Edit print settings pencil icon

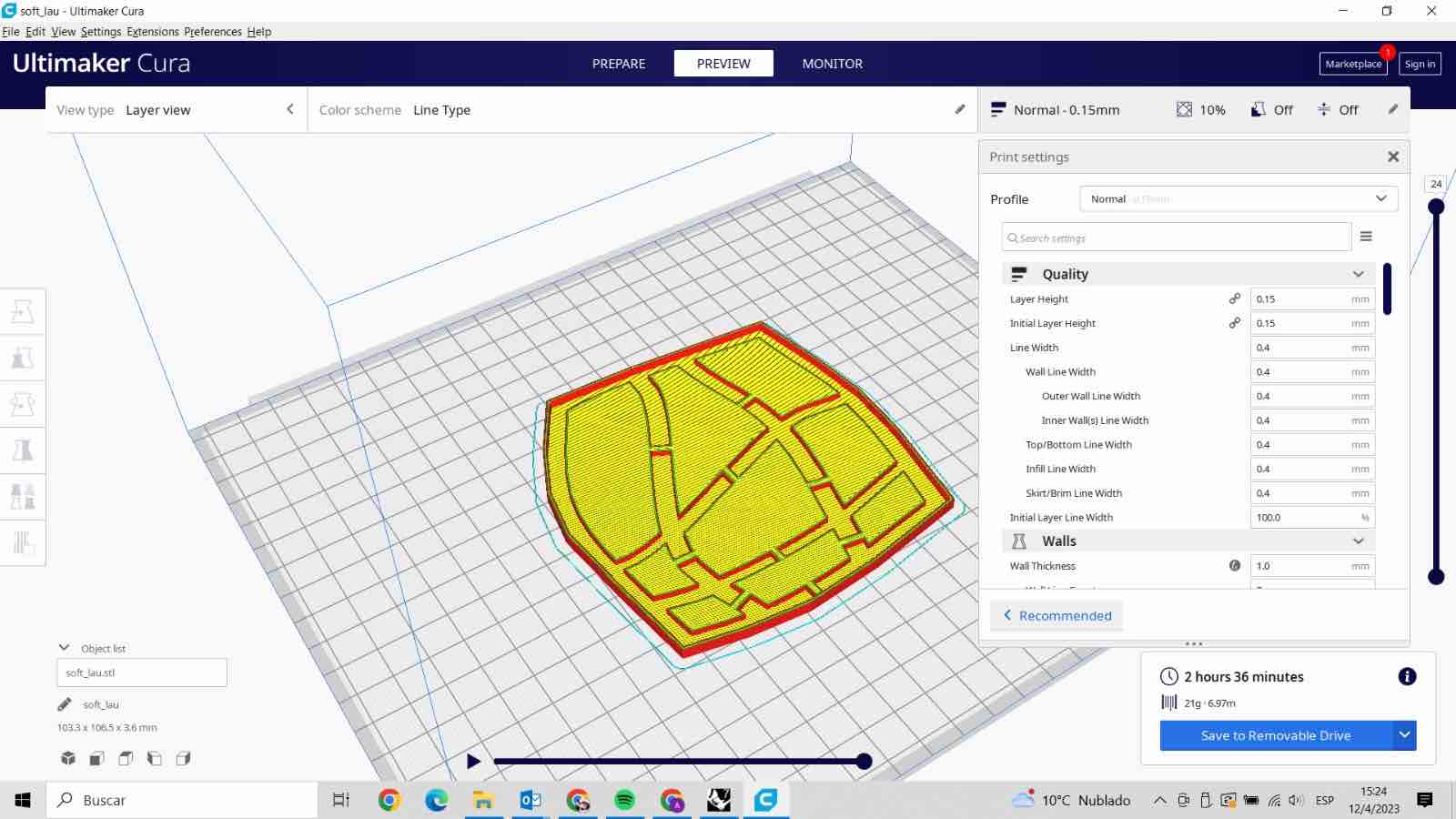pyautogui.click(x=1393, y=109)
